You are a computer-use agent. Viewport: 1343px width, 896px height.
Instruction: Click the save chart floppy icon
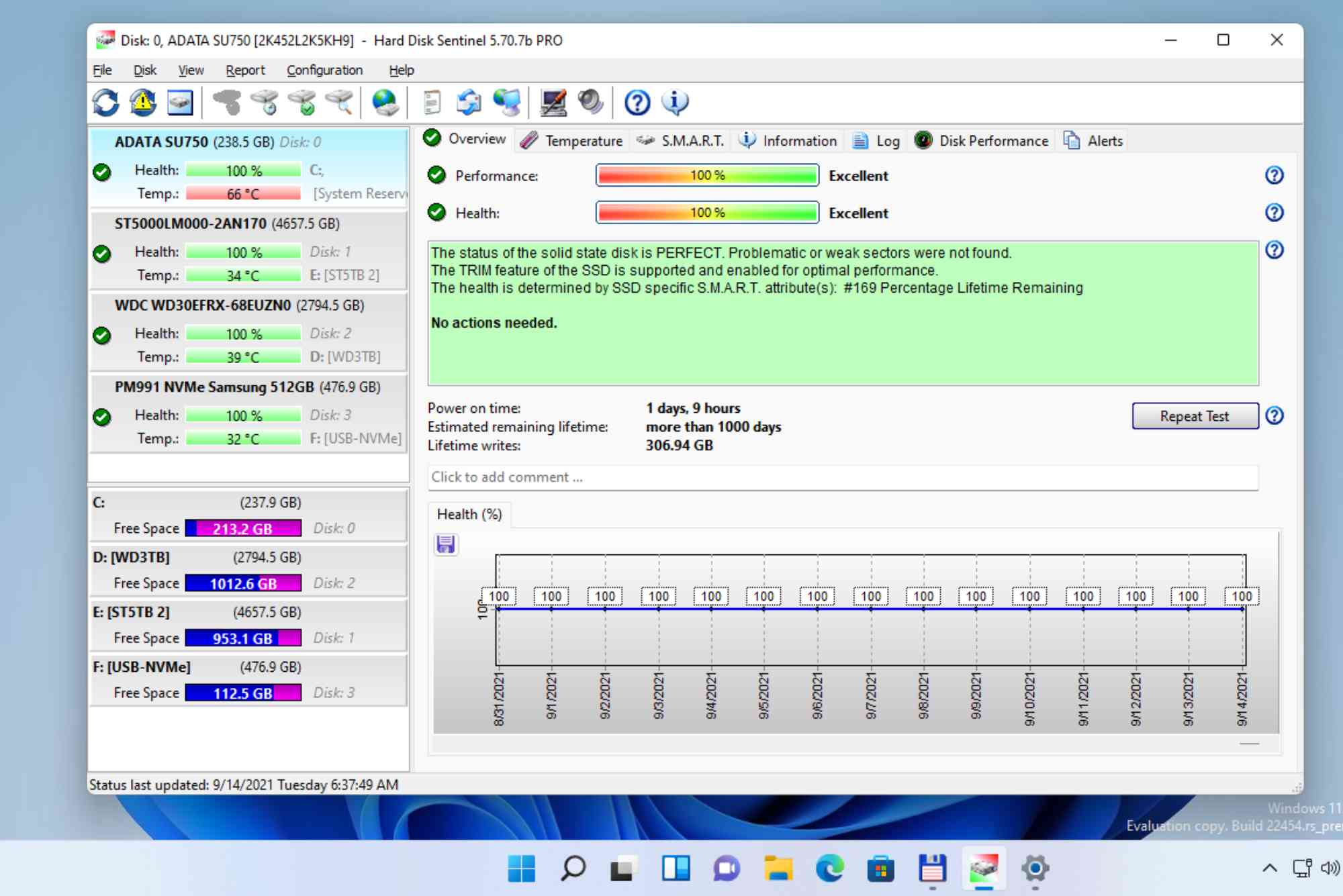point(446,544)
